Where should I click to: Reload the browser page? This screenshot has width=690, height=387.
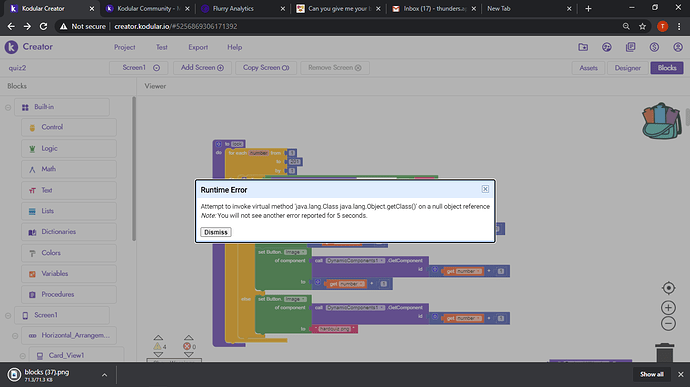coord(43,26)
